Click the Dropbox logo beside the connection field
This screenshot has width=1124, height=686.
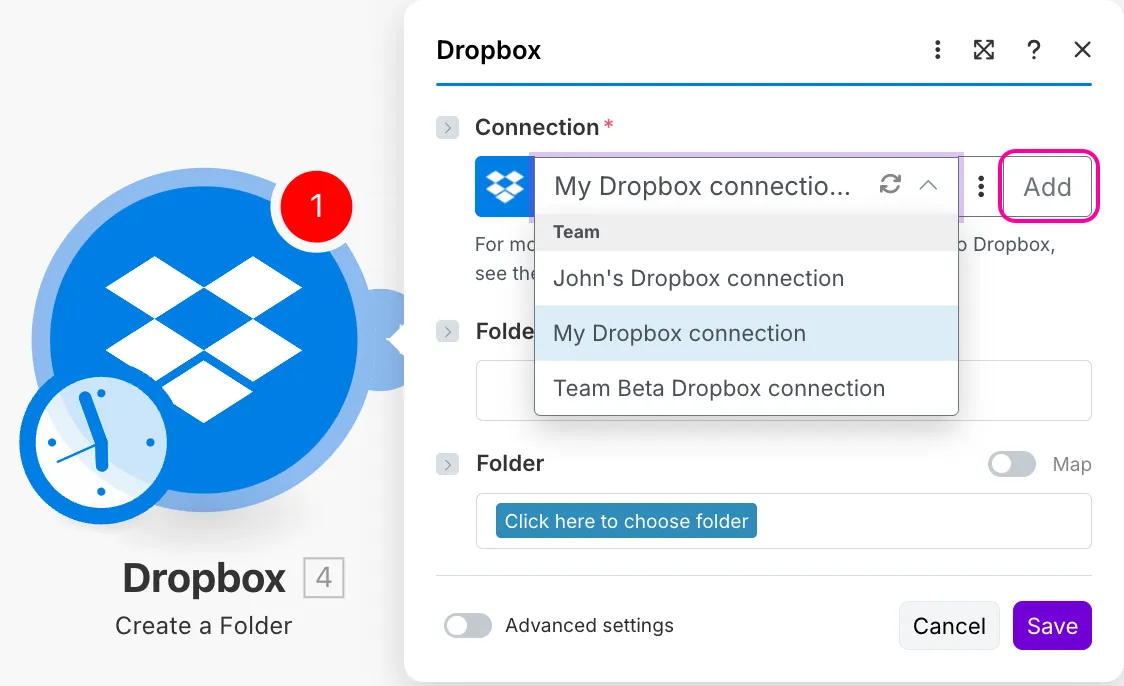504,186
